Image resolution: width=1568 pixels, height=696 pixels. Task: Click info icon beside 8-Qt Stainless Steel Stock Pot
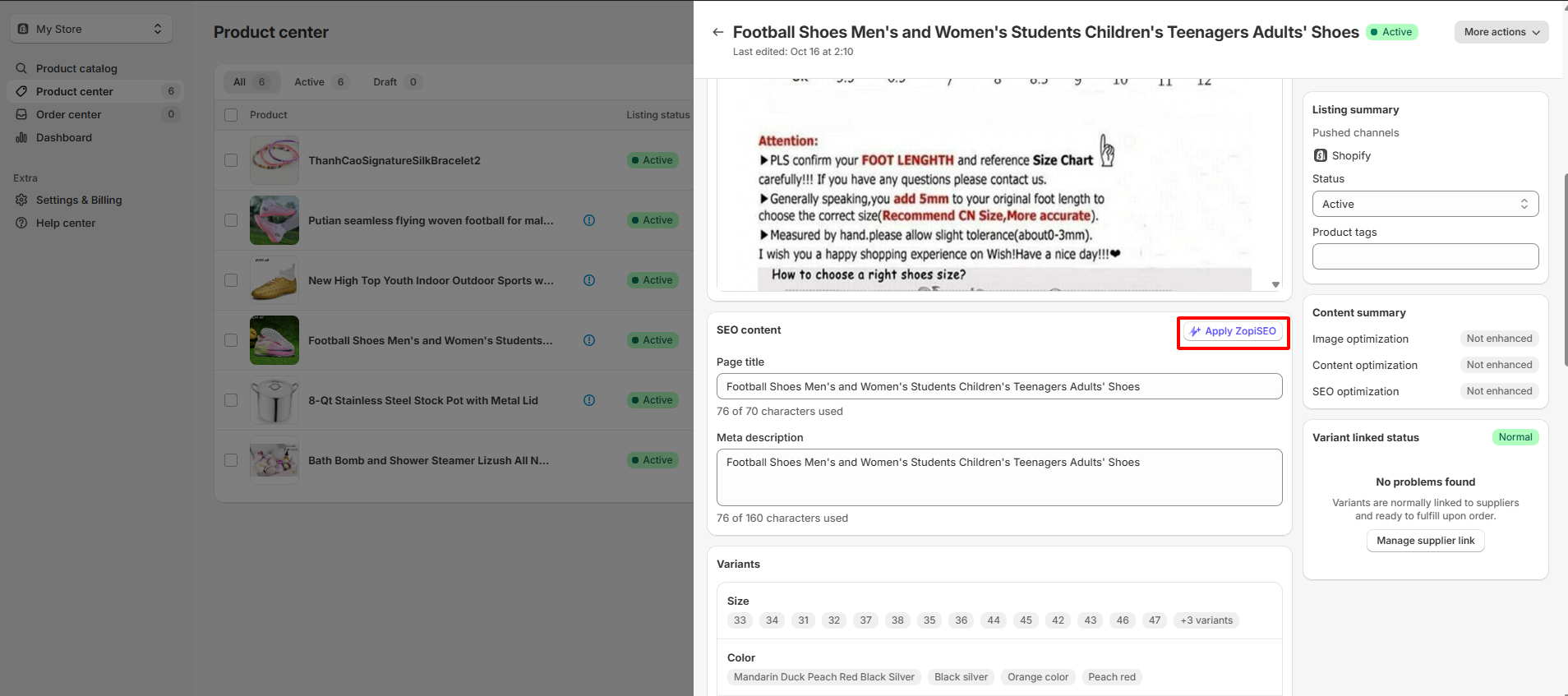coord(589,400)
